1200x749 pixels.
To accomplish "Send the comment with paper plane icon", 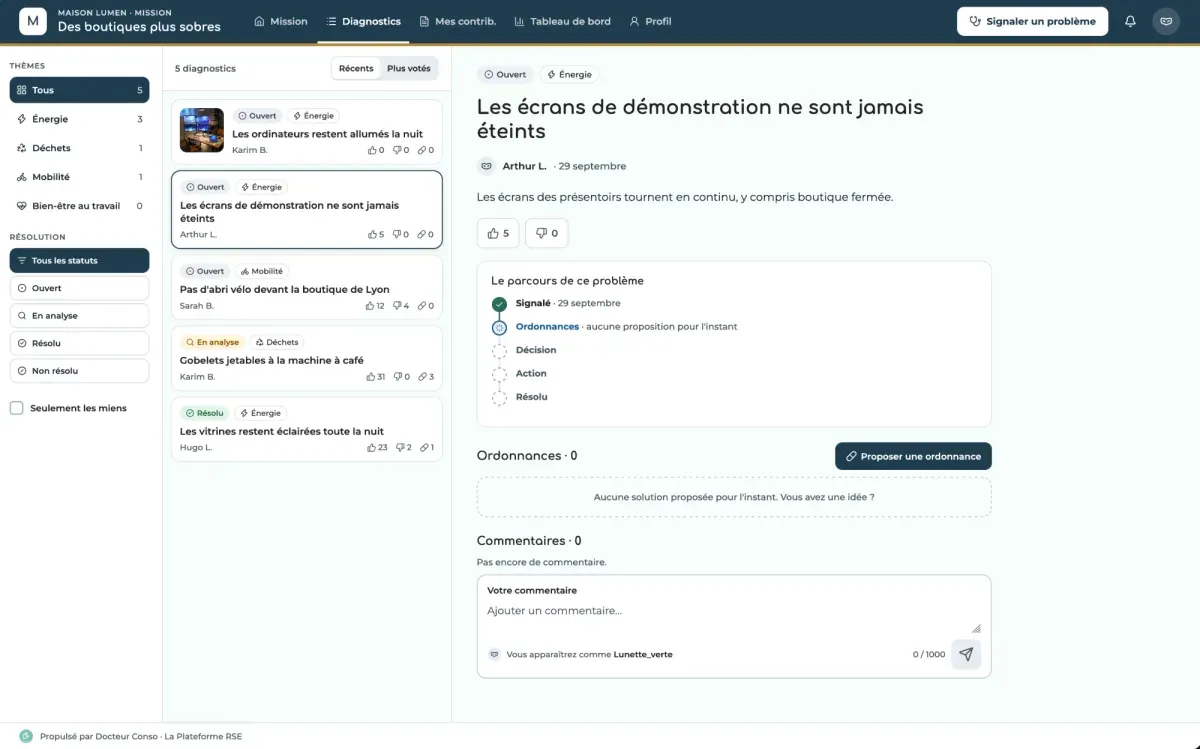I will click(x=966, y=654).
